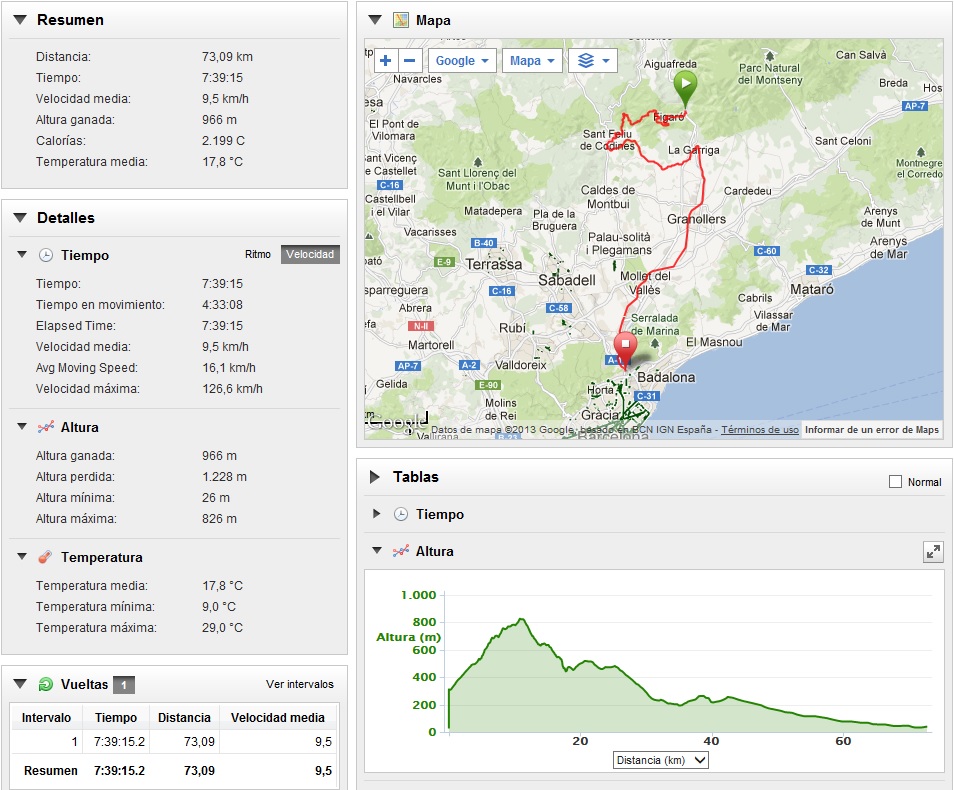The width and height of the screenshot is (954, 790).
Task: Click the Terrassa label on the map
Action: point(493,264)
